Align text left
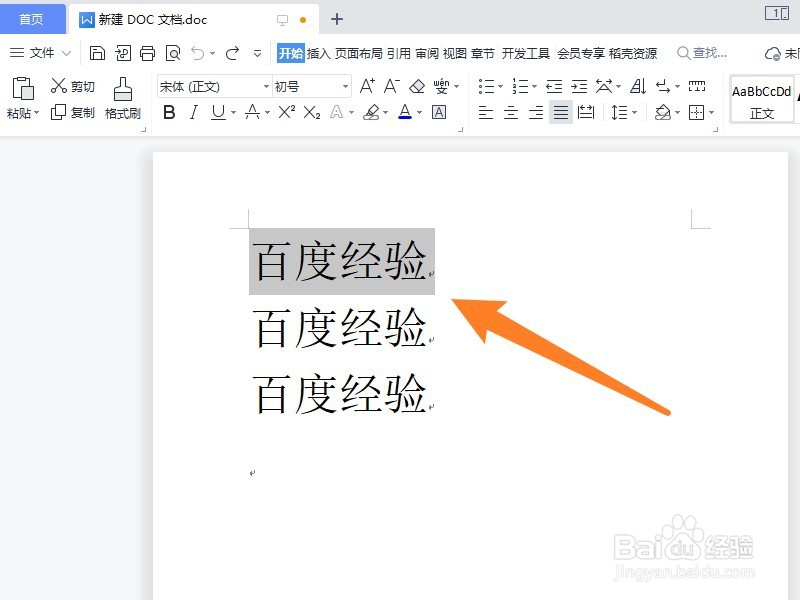This screenshot has width=800, height=600. (x=486, y=112)
